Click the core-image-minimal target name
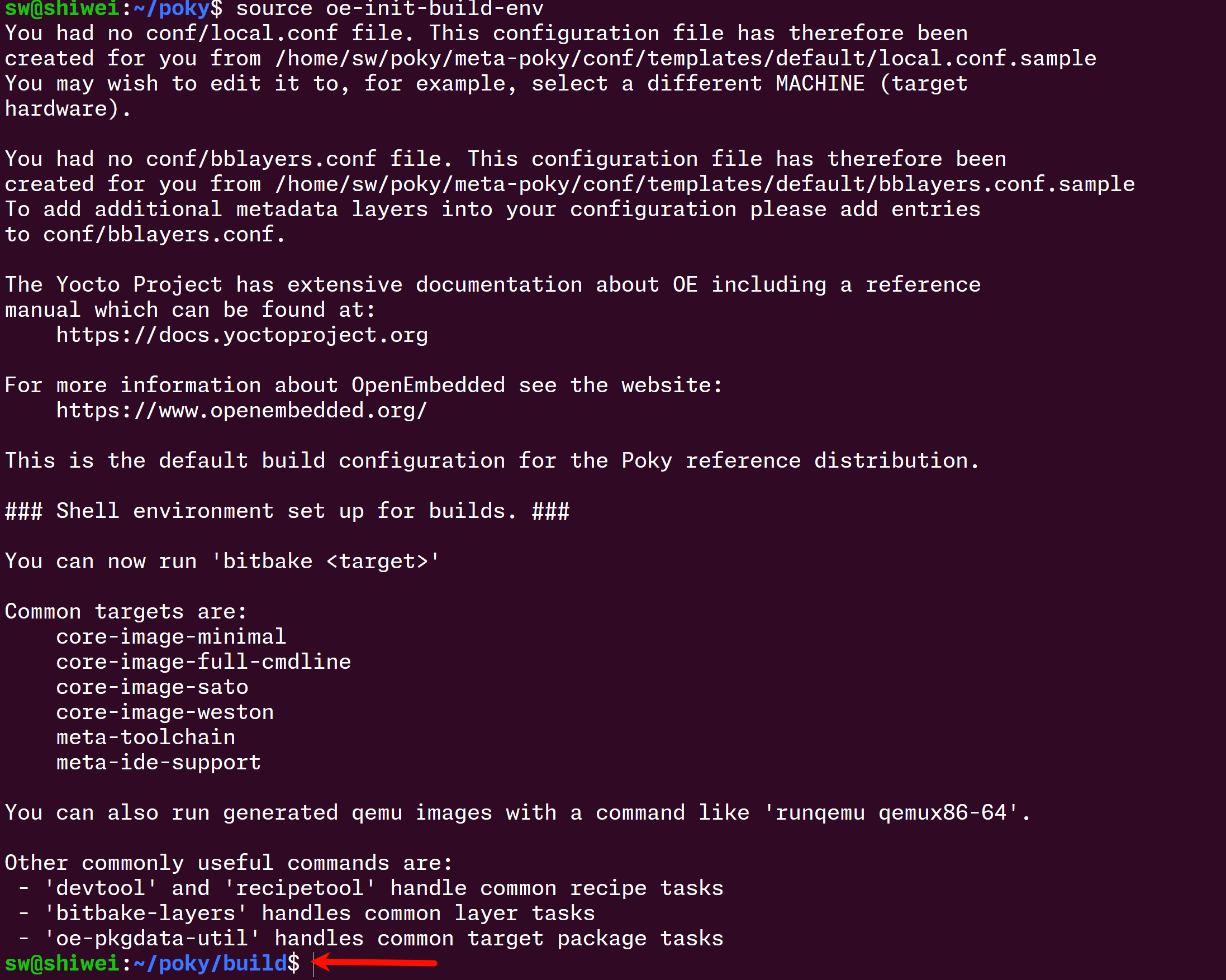The height and width of the screenshot is (980, 1226). coord(170,636)
